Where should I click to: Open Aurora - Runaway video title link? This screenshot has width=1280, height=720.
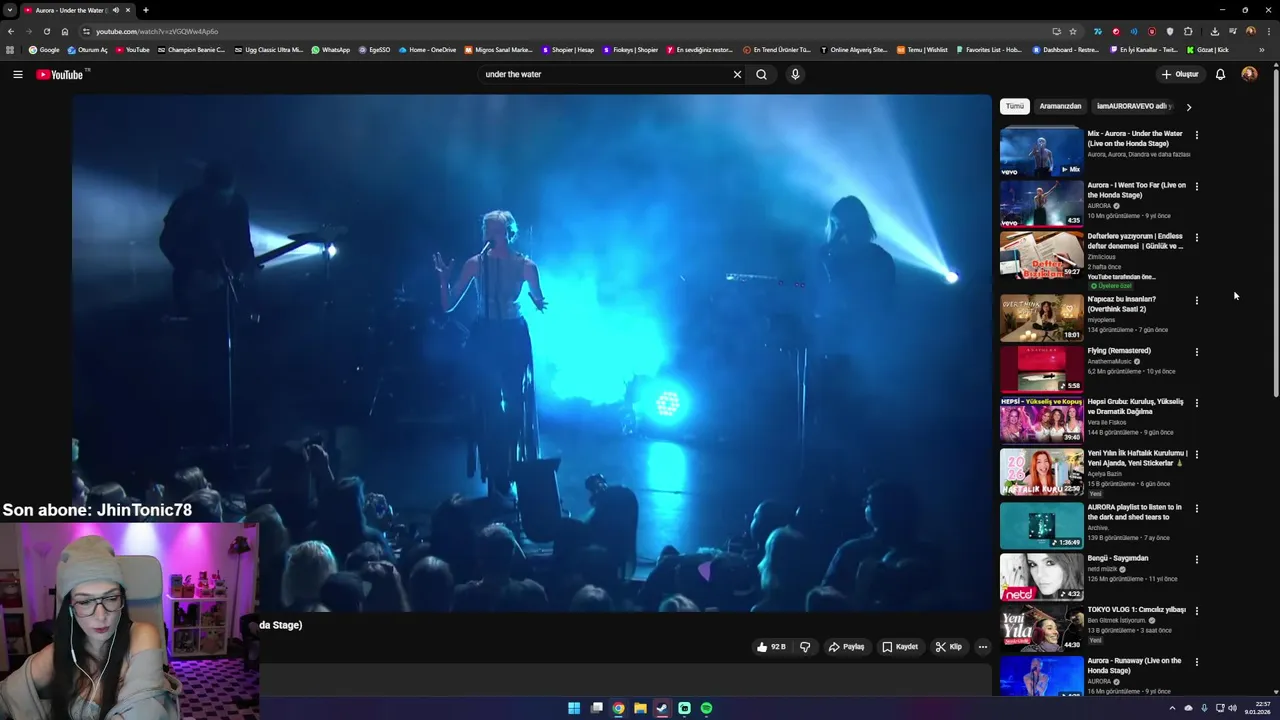tap(1135, 666)
